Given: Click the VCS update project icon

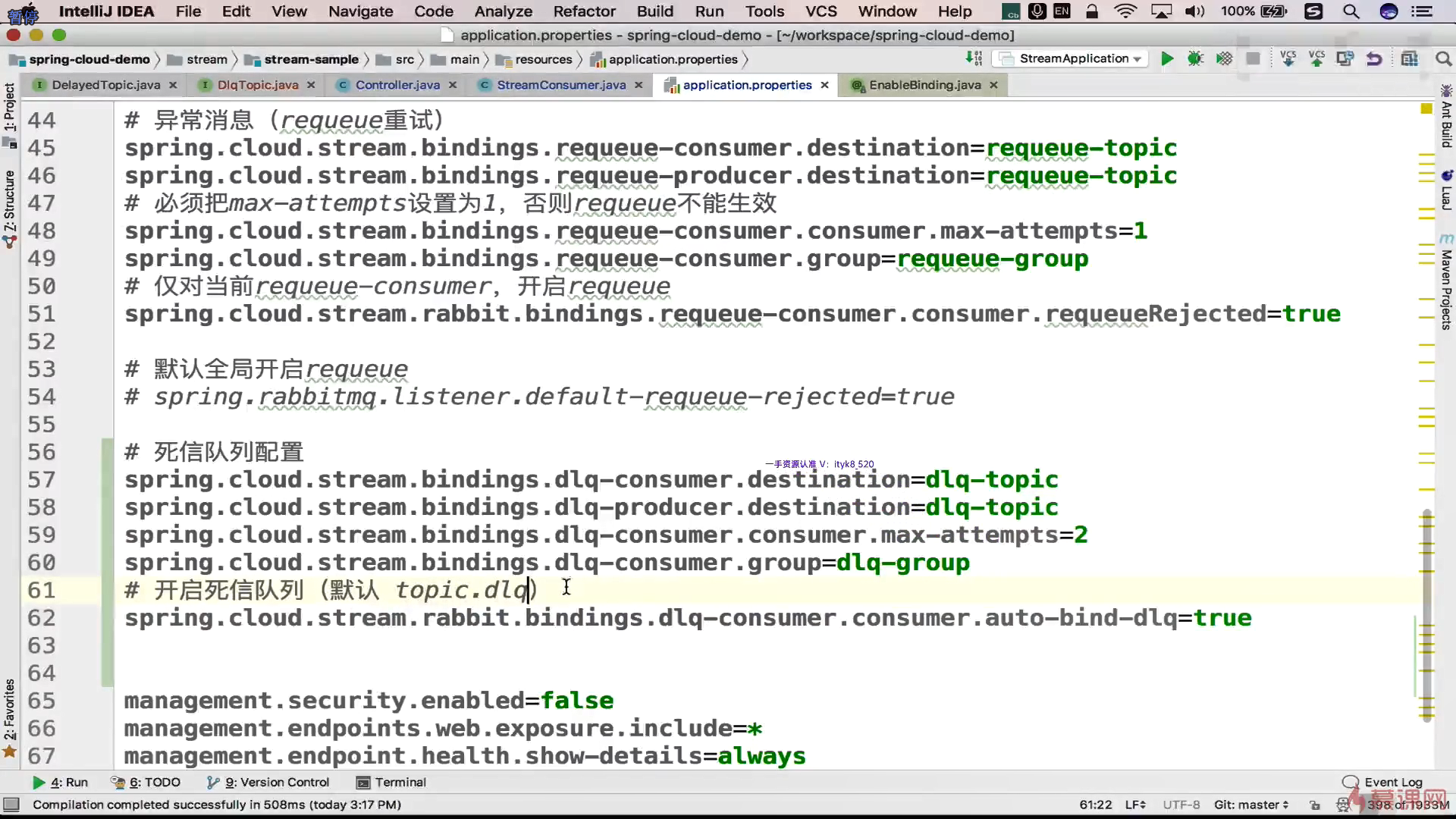Looking at the screenshot, I should pos(1288,59).
